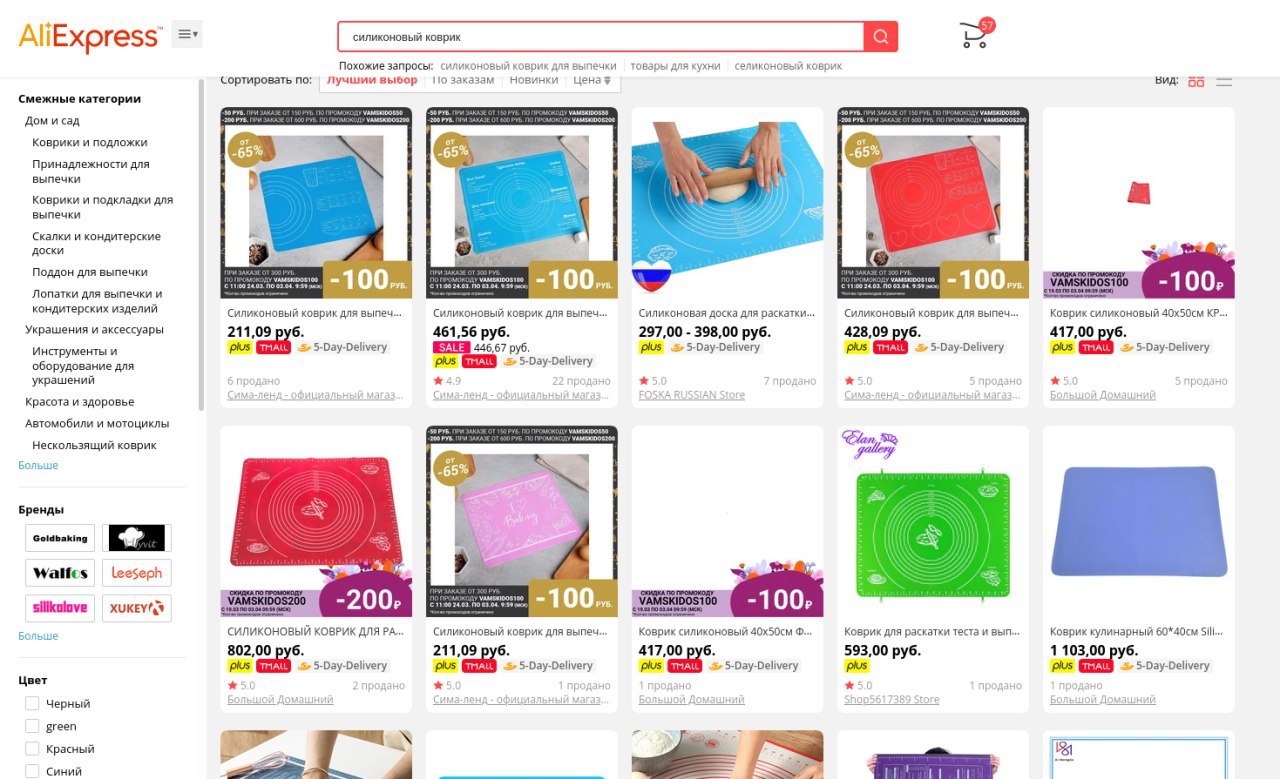The image size is (1280, 779).
Task: Click the red search magnifier button
Action: (881, 37)
